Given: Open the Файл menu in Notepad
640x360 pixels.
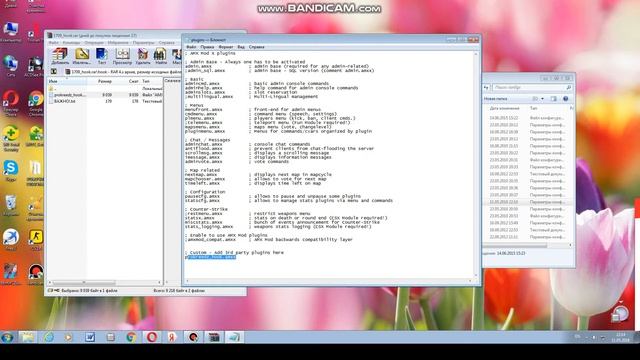Looking at the screenshot, I should pos(191,47).
